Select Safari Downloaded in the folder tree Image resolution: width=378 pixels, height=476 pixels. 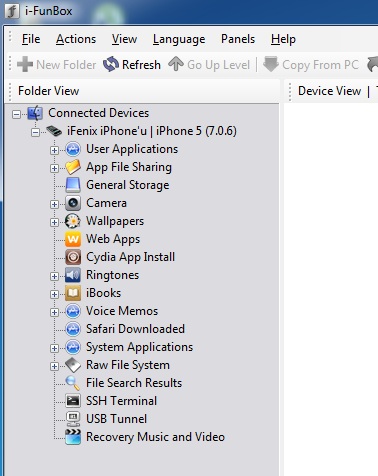pos(135,329)
